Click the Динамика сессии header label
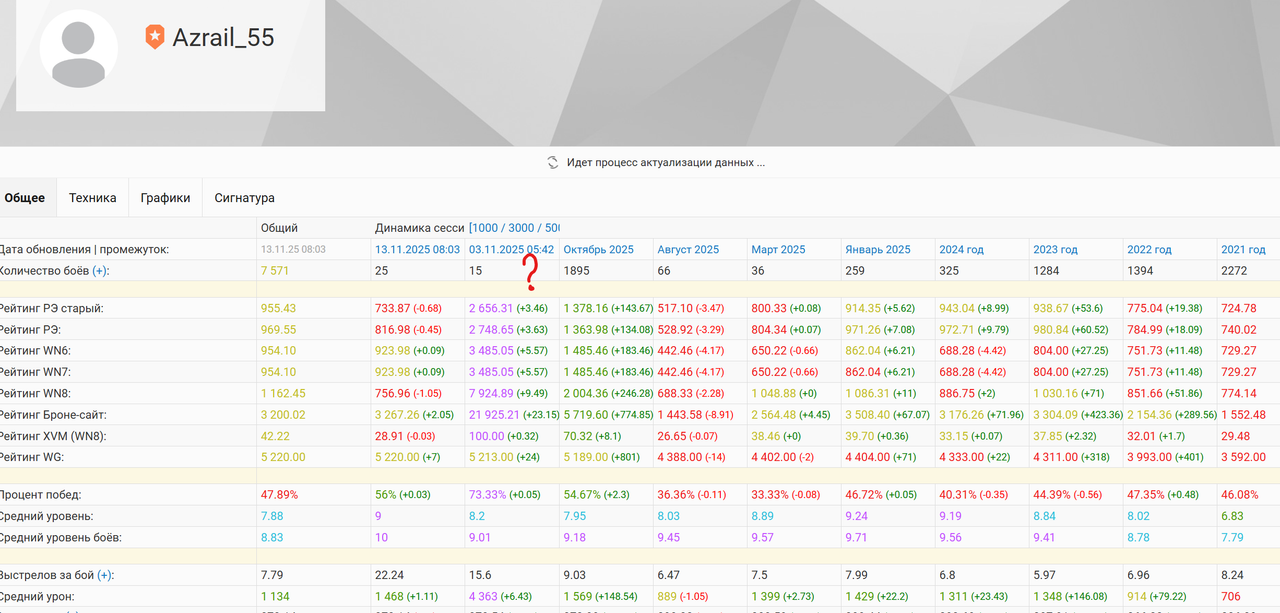 pyautogui.click(x=420, y=228)
